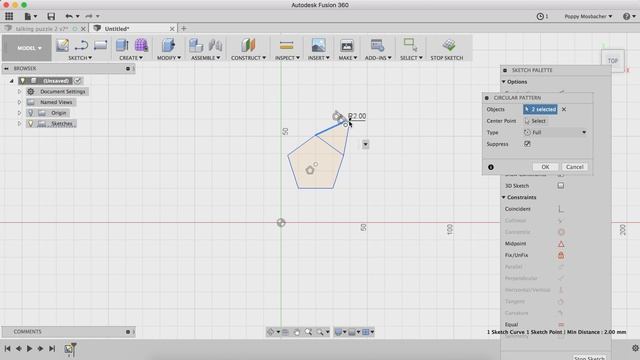Redo the last undone action

[x=89, y=16]
